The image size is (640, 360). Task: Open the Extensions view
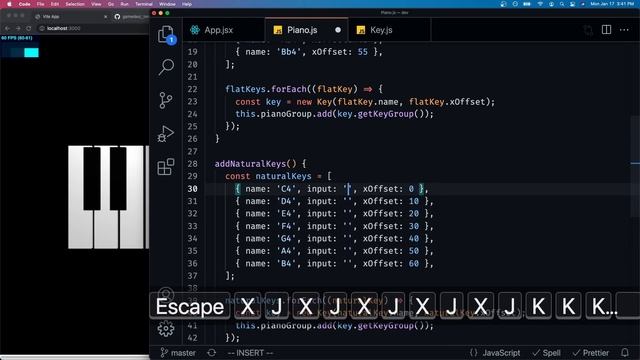click(x=166, y=167)
